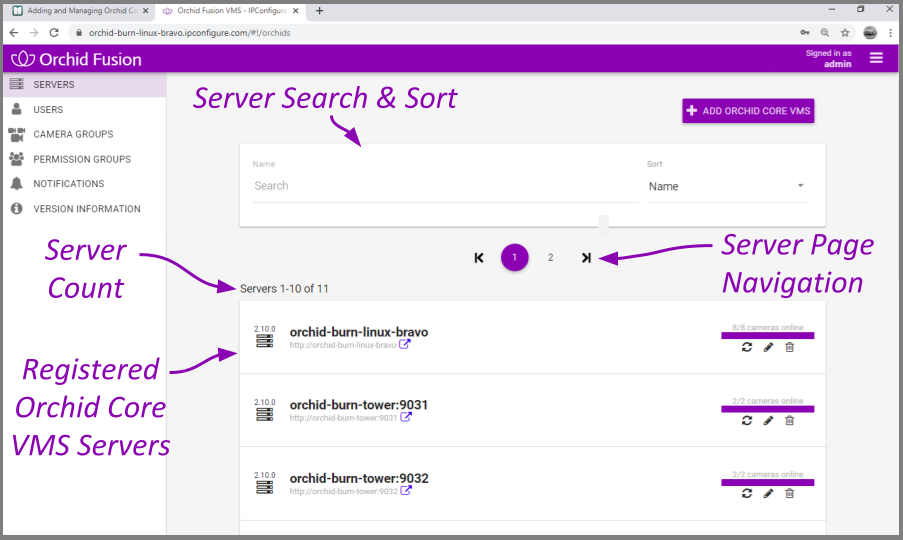Viewport: 903px width, 540px height.
Task: Switch to Adding and Managing Orchid tab
Action: (x=81, y=10)
